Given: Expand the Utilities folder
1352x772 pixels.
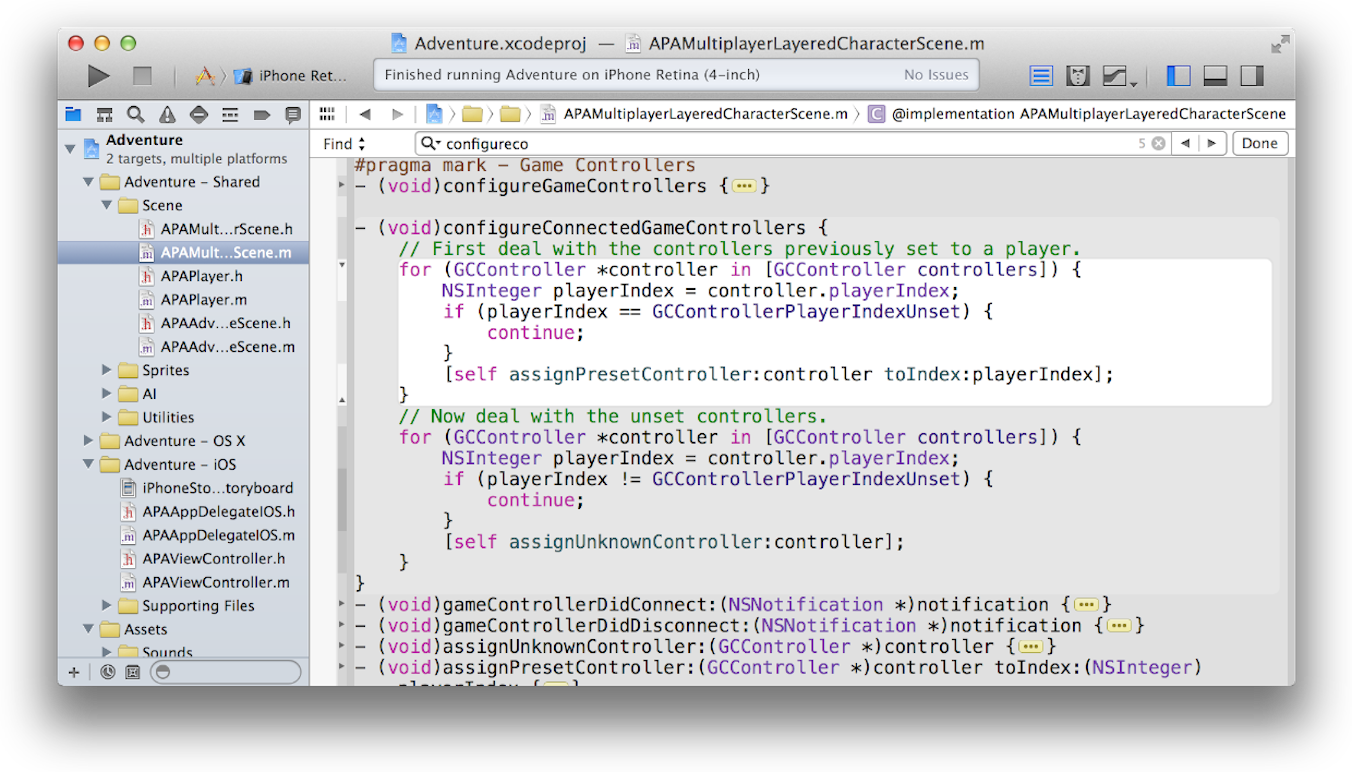Looking at the screenshot, I should tap(106, 417).
